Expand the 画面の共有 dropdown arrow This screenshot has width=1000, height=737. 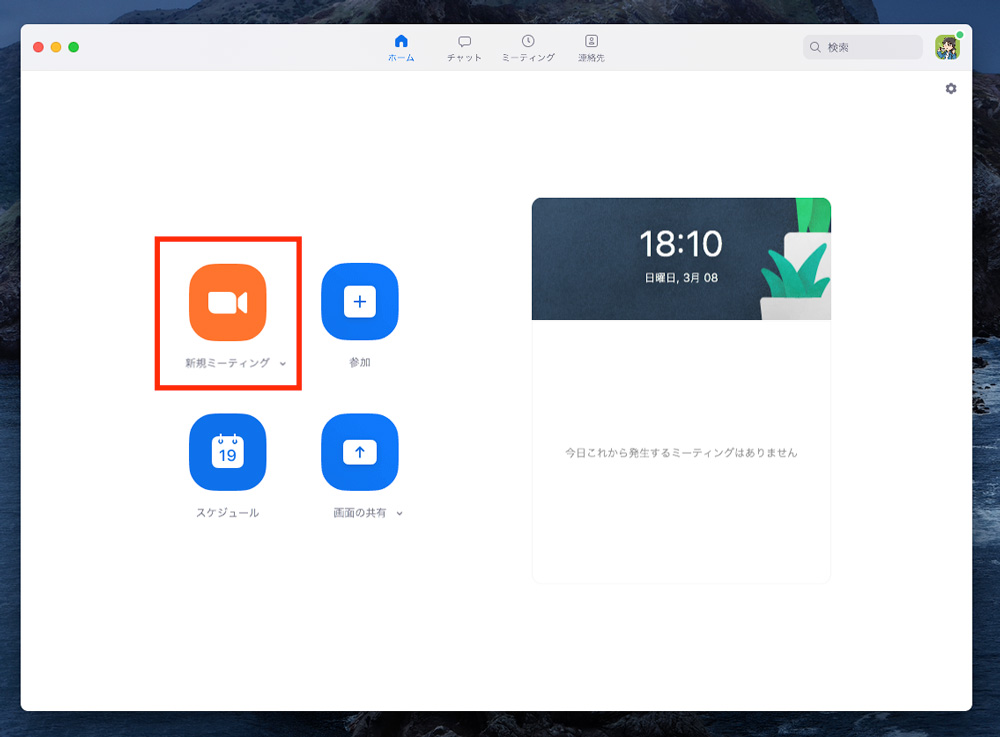click(x=399, y=513)
